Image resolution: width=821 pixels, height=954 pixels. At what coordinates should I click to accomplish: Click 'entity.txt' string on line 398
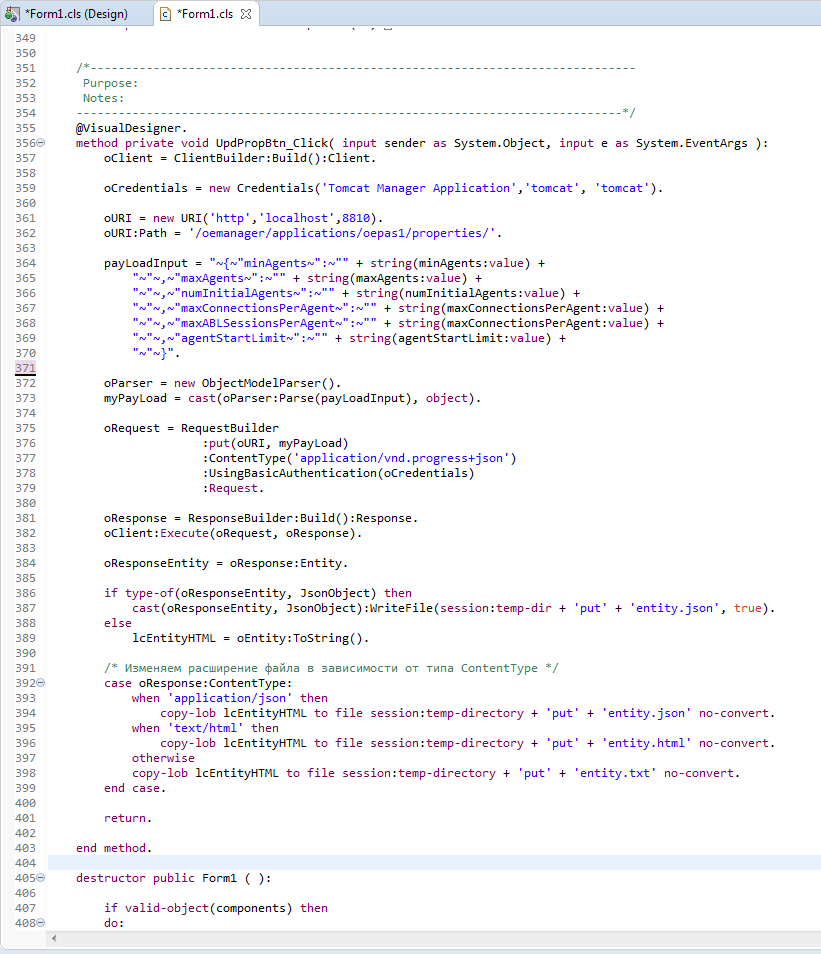point(614,773)
